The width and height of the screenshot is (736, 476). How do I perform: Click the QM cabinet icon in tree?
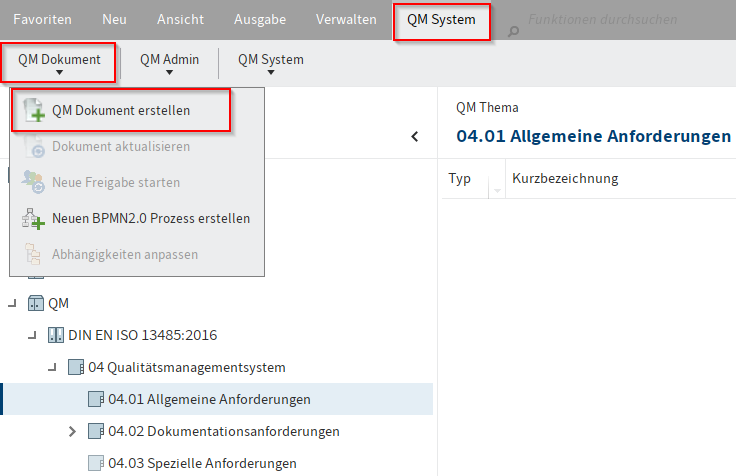(36, 303)
